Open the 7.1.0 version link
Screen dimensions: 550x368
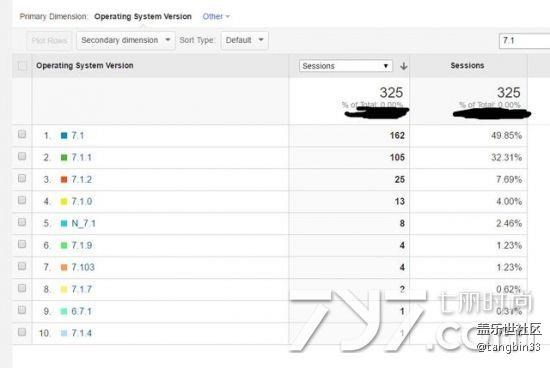81,201
